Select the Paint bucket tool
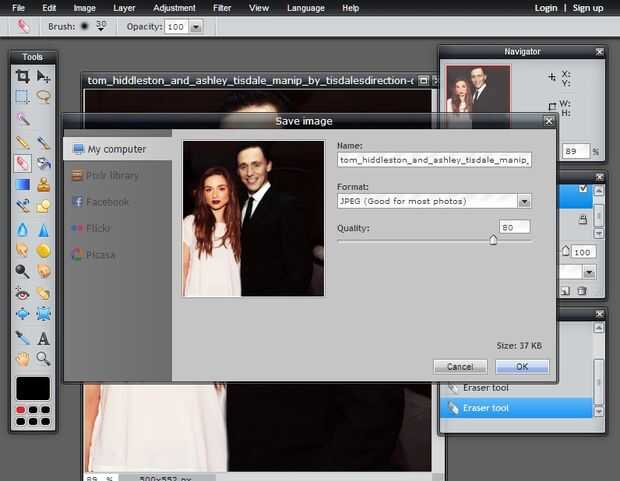This screenshot has height=481, width=620. (43, 163)
